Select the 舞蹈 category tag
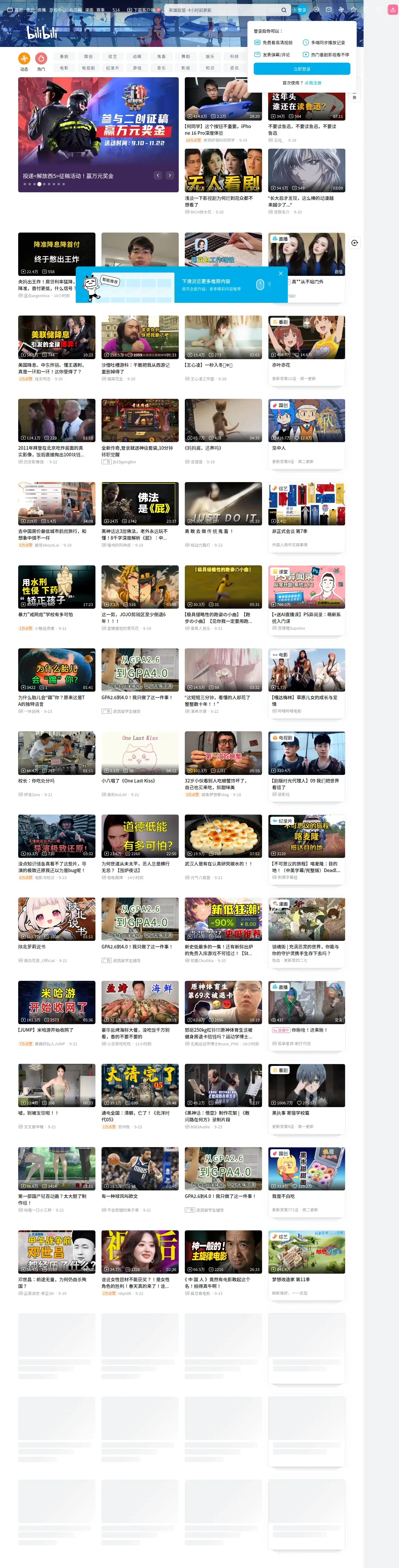This screenshot has width=399, height=1568. click(186, 57)
